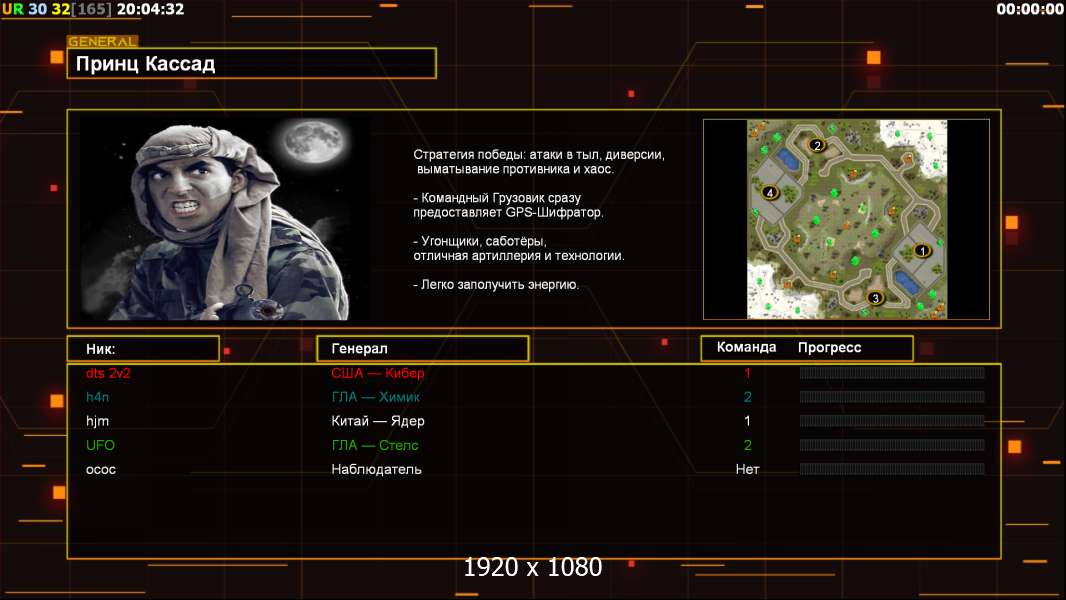The width and height of the screenshot is (1066, 600).
Task: Click the 00:00:00 timer at top right
Action: tap(1029, 9)
